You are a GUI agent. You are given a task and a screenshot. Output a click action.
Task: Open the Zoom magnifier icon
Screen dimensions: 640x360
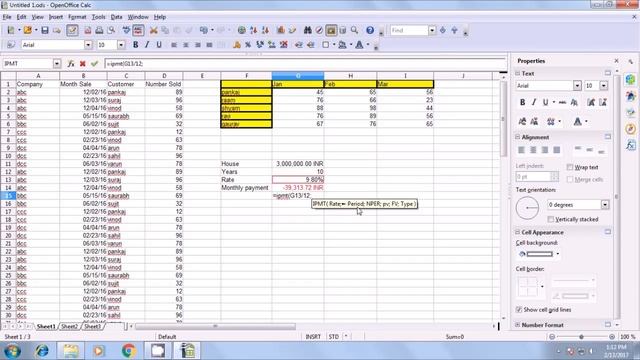click(354, 31)
